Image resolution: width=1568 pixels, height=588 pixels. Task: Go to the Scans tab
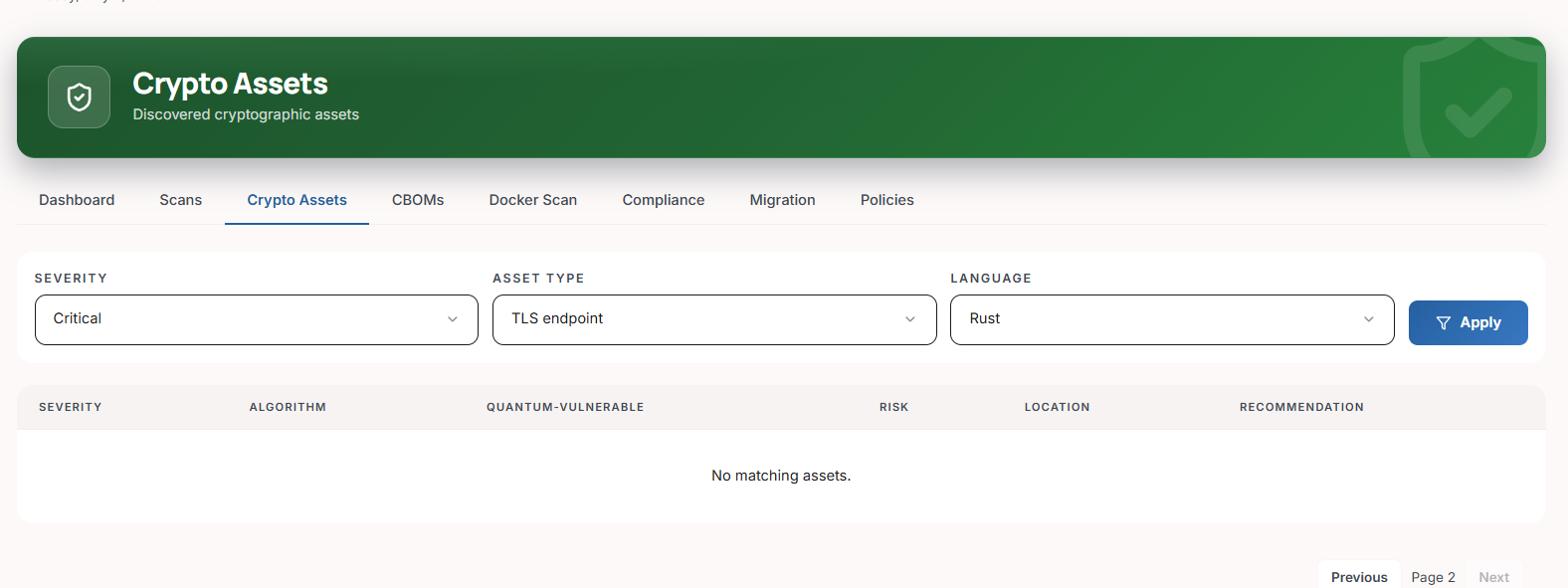click(x=181, y=200)
